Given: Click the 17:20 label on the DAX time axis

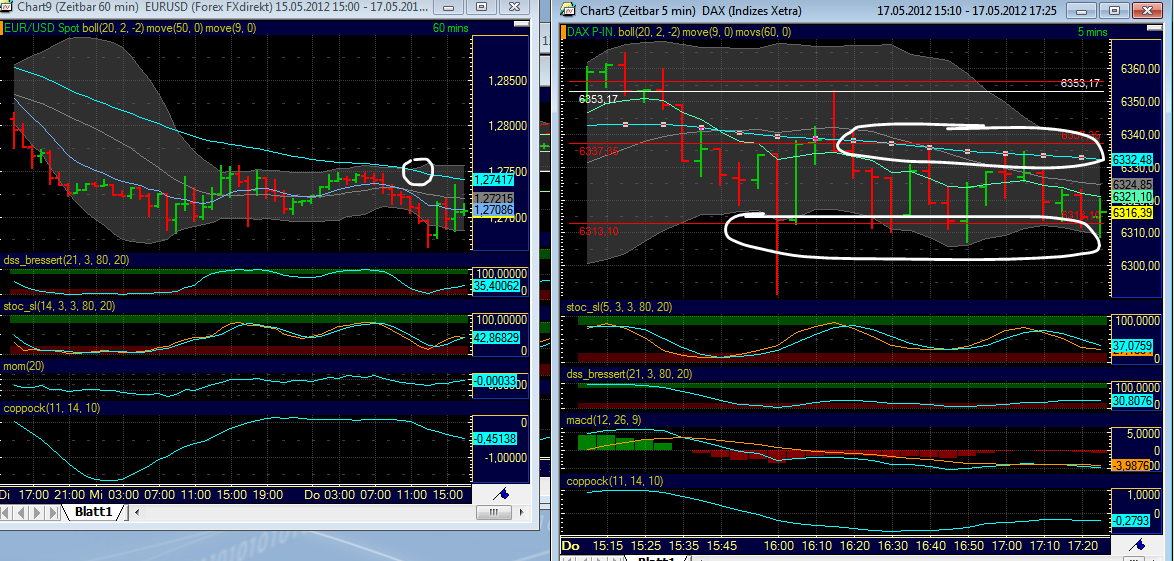Looking at the screenshot, I should coord(1085,545).
